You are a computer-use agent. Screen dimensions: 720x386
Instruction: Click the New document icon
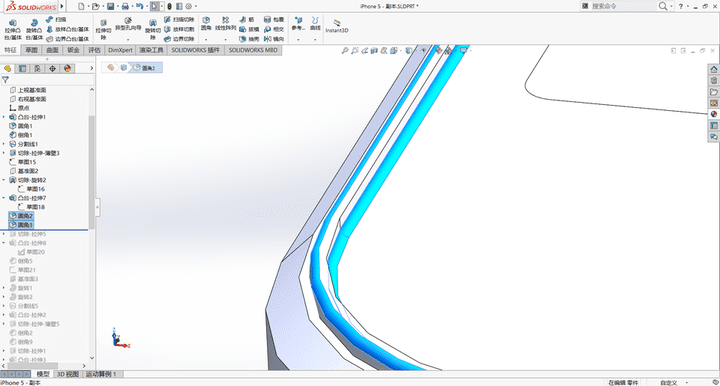pyautogui.click(x=81, y=6)
